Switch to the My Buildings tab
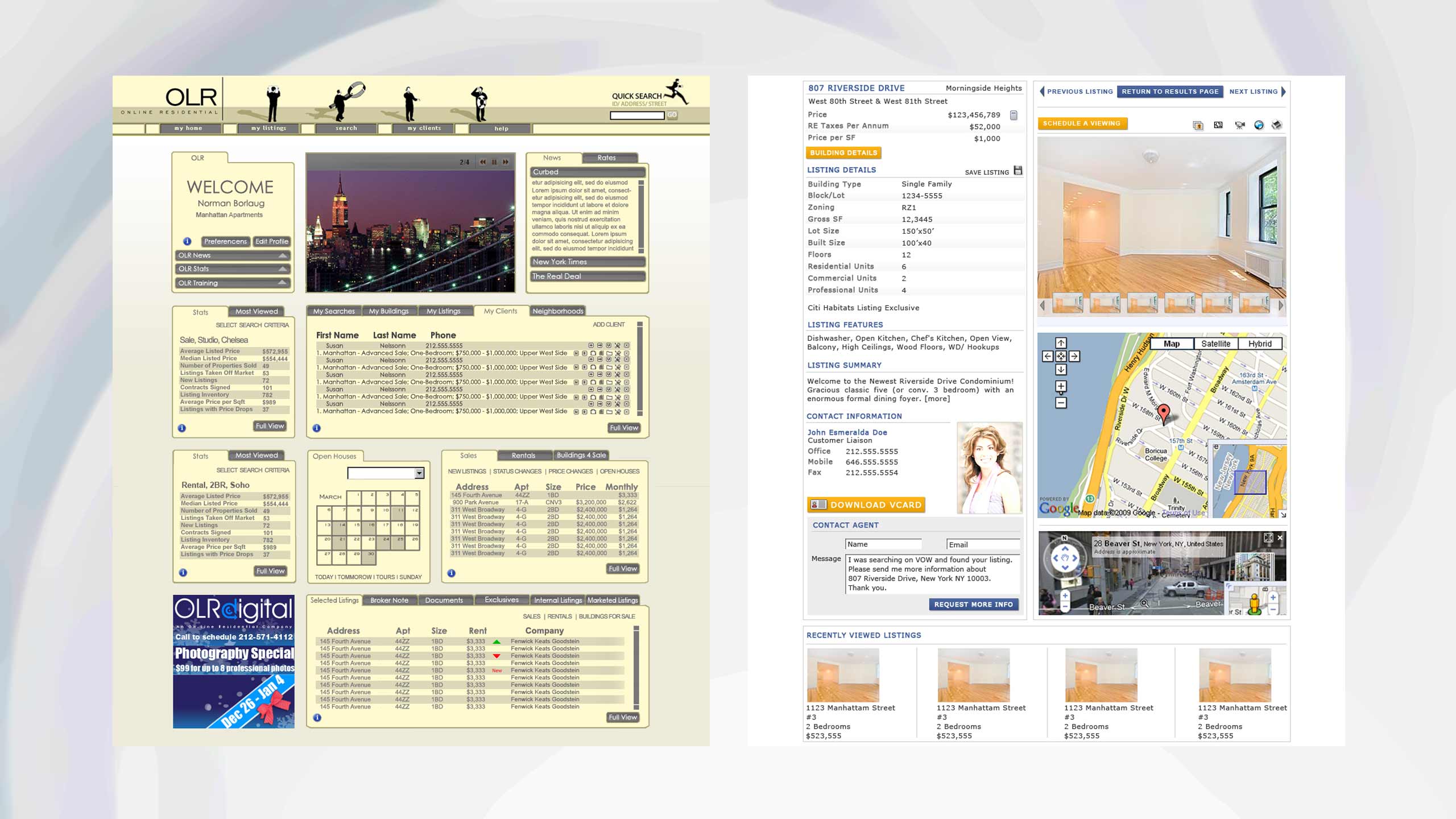The image size is (1456, 819). click(388, 311)
